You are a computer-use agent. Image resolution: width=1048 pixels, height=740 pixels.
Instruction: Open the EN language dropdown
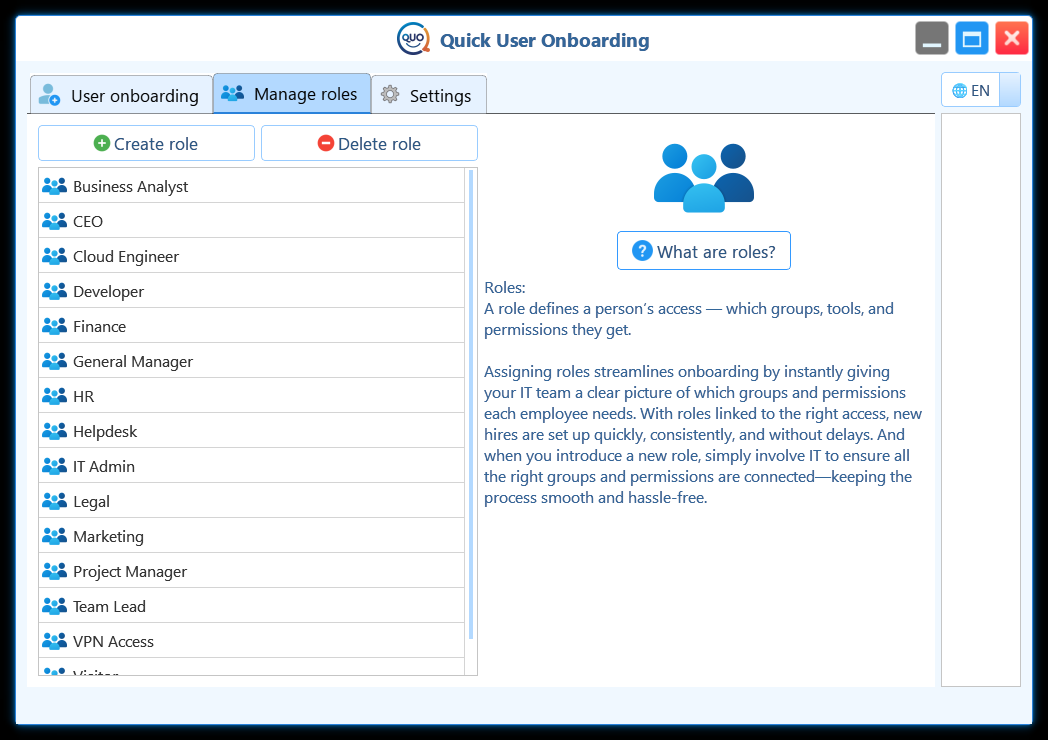click(980, 90)
